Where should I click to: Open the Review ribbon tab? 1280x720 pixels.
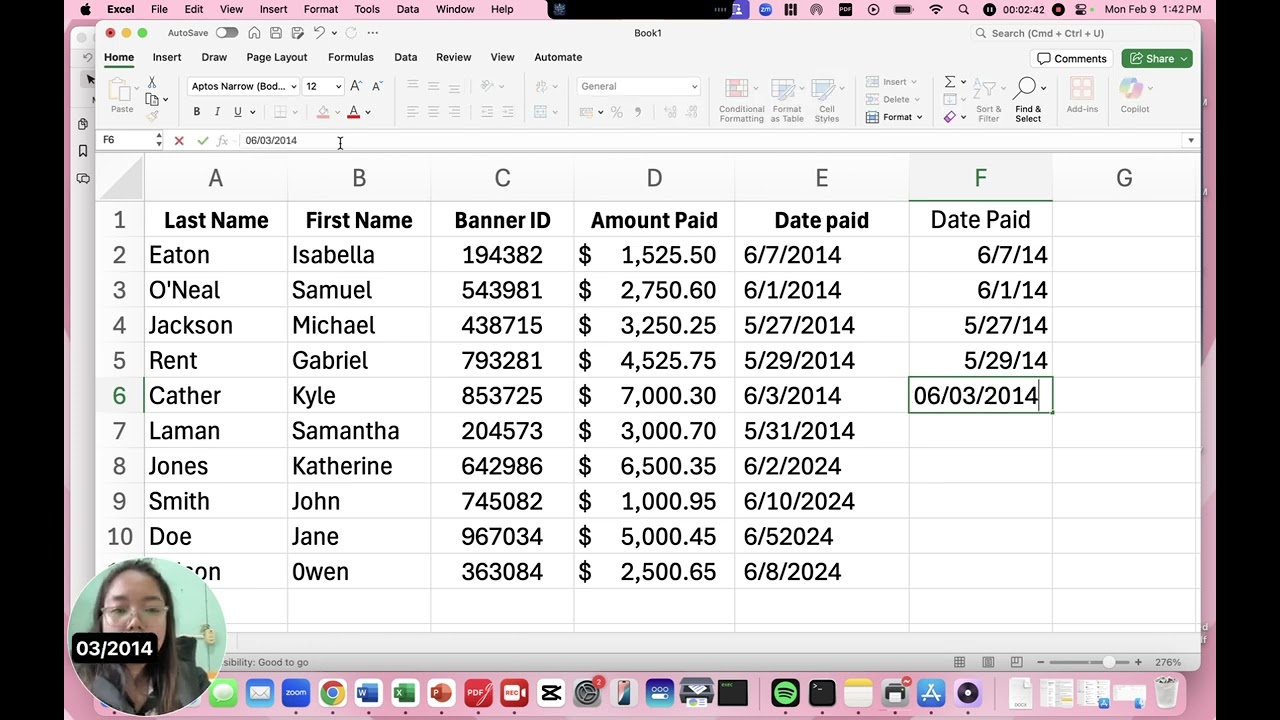pyautogui.click(x=453, y=57)
